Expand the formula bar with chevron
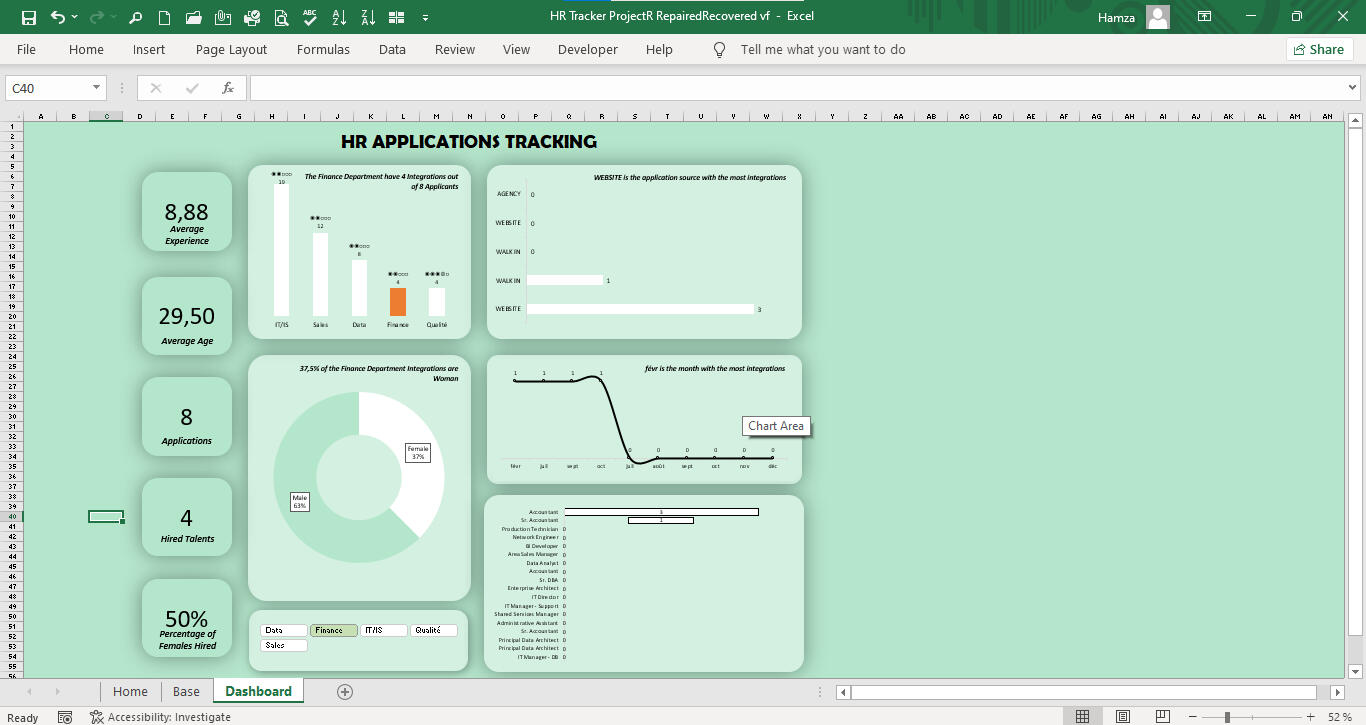The image size is (1366, 725). [1354, 88]
